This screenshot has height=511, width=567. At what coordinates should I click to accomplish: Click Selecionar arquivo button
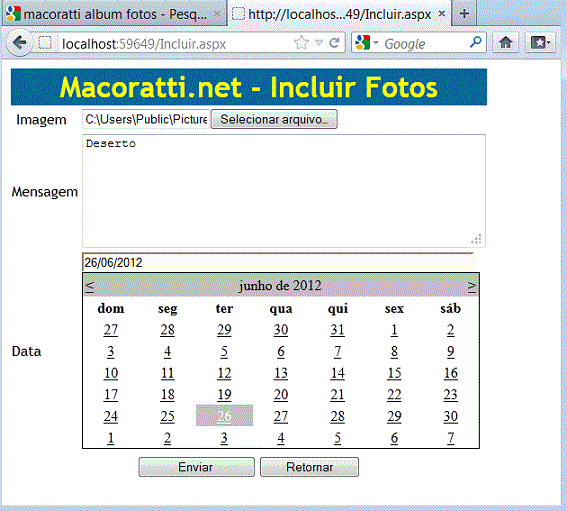tap(274, 119)
